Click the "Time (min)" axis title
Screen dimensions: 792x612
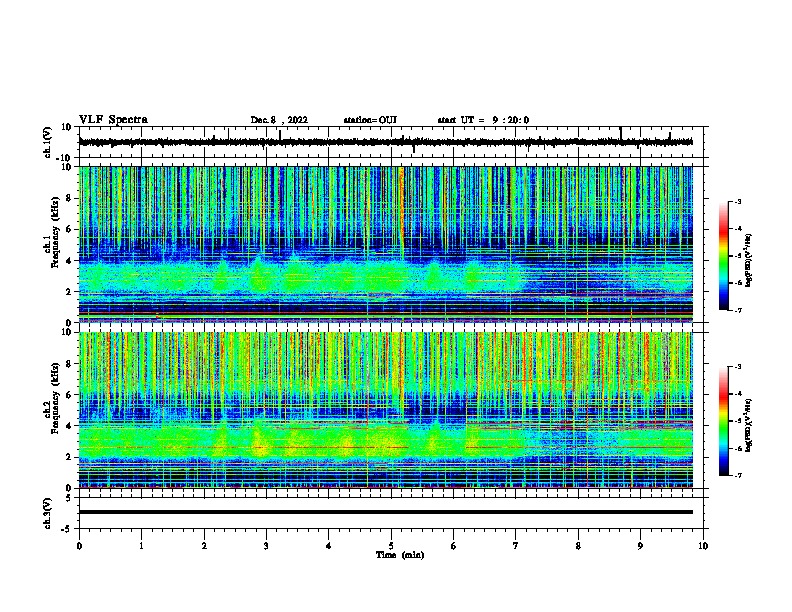click(x=400, y=555)
